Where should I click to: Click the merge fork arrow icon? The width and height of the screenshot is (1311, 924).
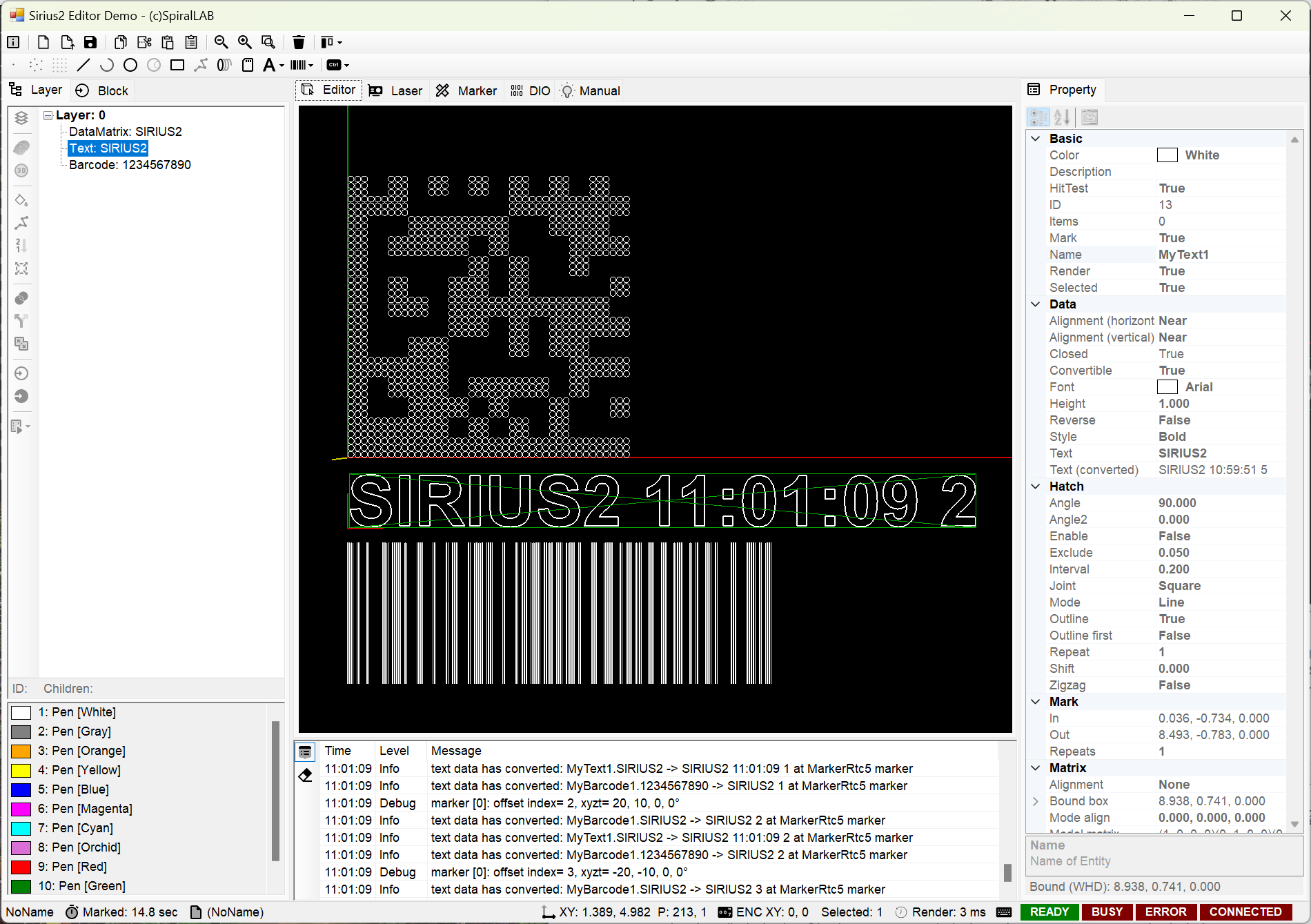tap(21, 321)
